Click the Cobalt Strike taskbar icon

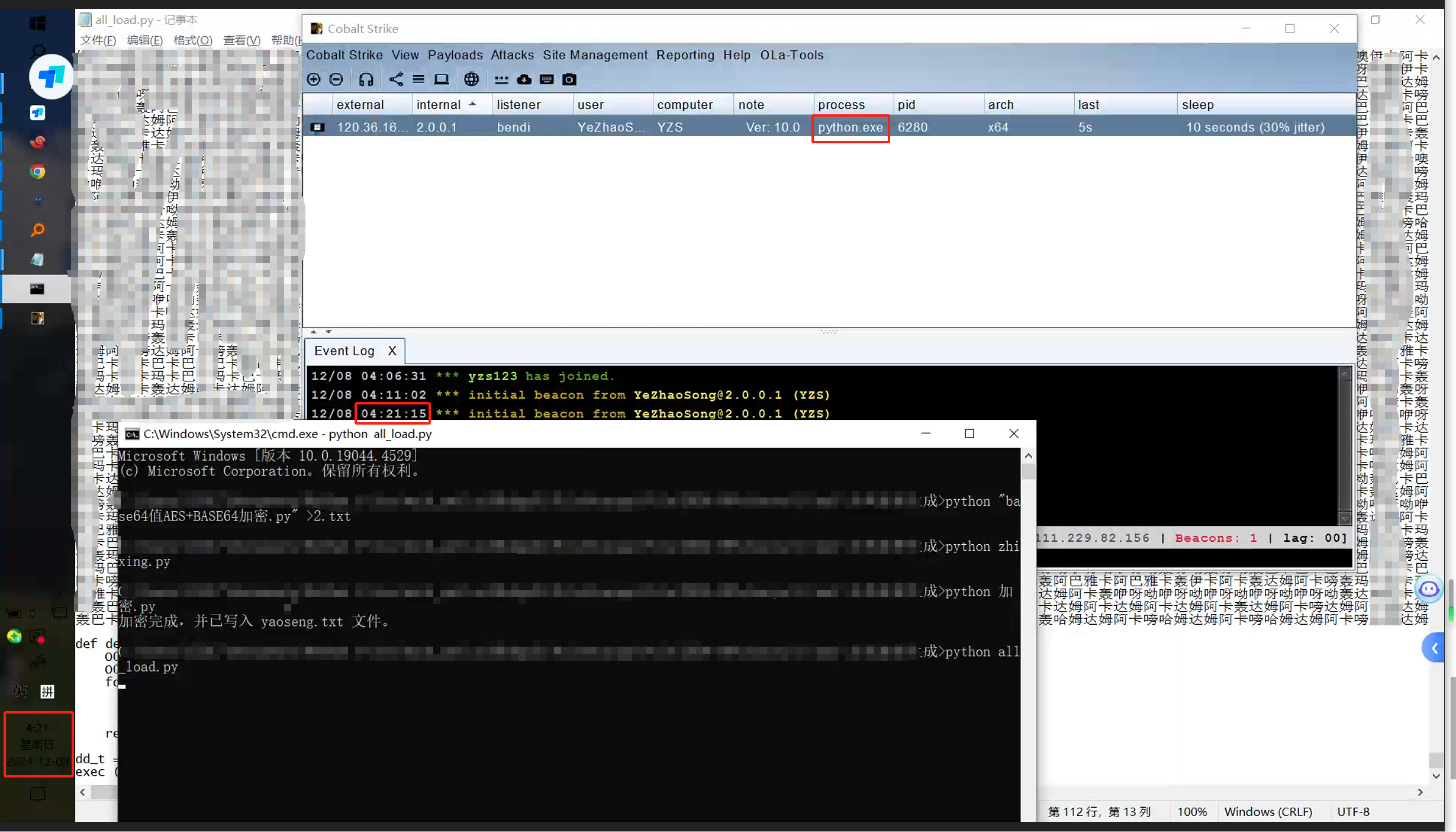click(37, 319)
